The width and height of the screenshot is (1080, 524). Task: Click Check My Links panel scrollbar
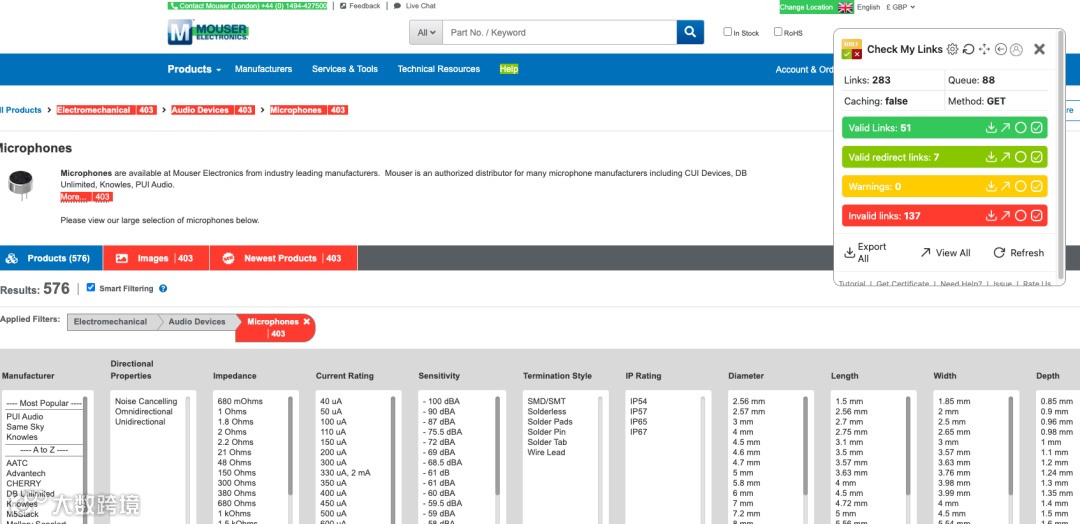[1061, 157]
